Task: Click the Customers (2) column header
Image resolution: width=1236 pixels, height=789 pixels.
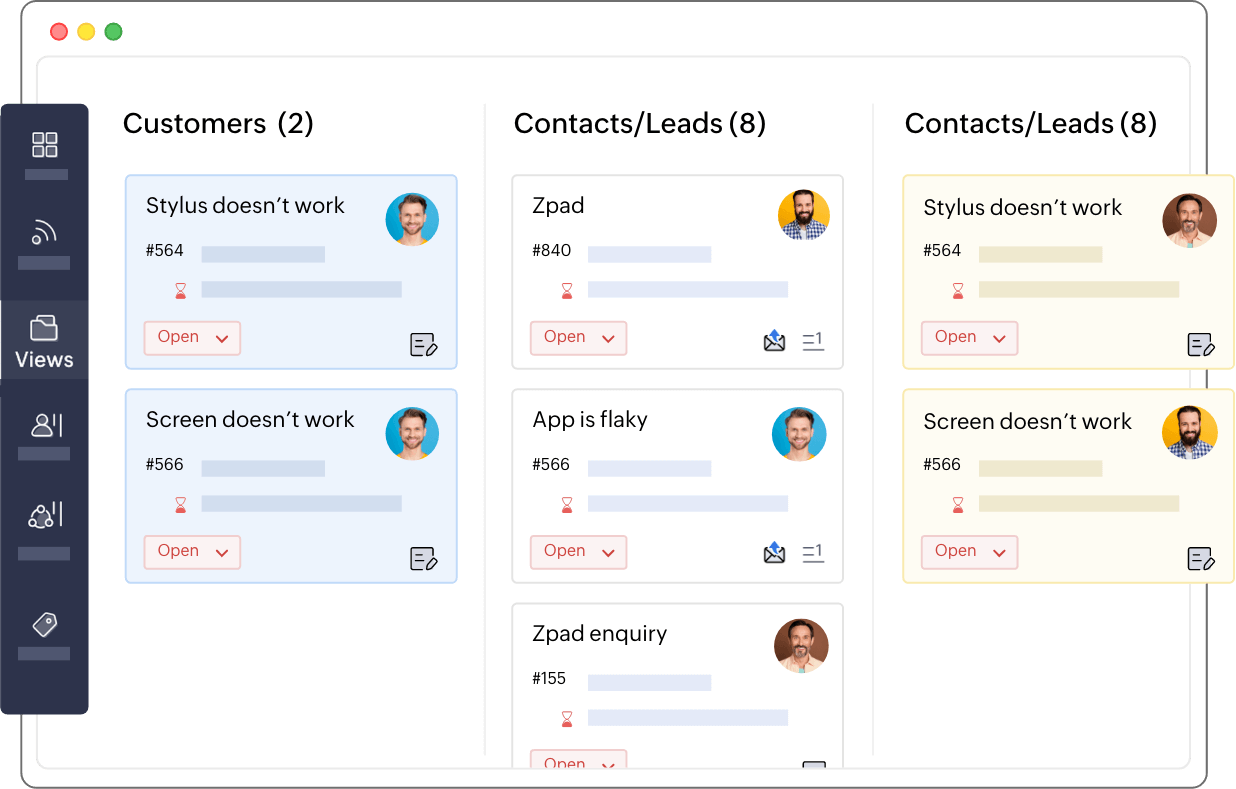Action: click(x=218, y=124)
